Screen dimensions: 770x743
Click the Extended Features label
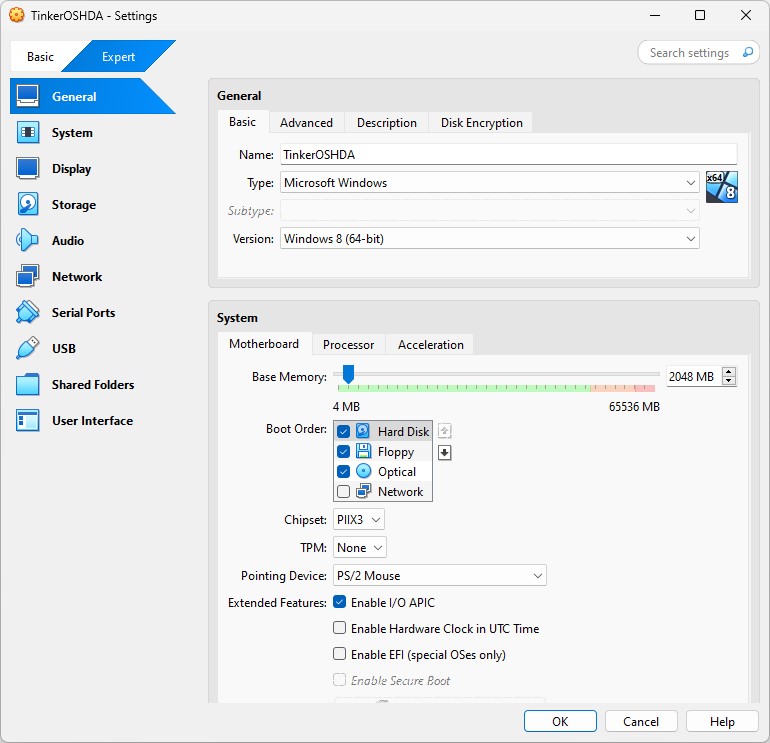pos(277,603)
